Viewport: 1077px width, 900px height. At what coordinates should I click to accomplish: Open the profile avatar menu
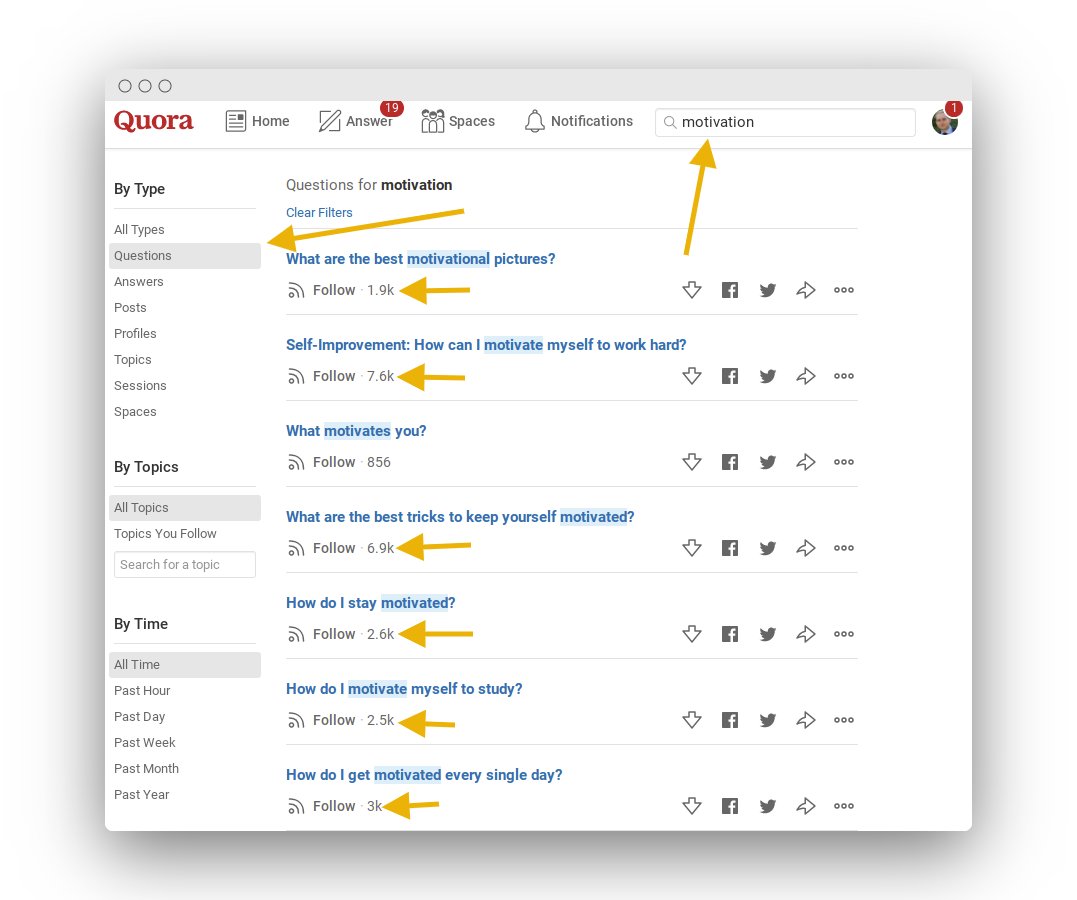(x=944, y=122)
